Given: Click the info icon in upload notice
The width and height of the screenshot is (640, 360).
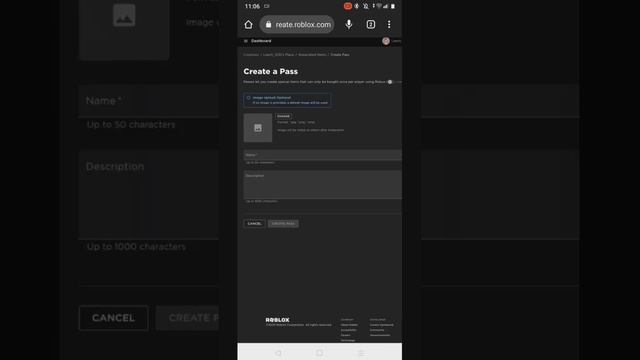Looking at the screenshot, I should [x=248, y=98].
